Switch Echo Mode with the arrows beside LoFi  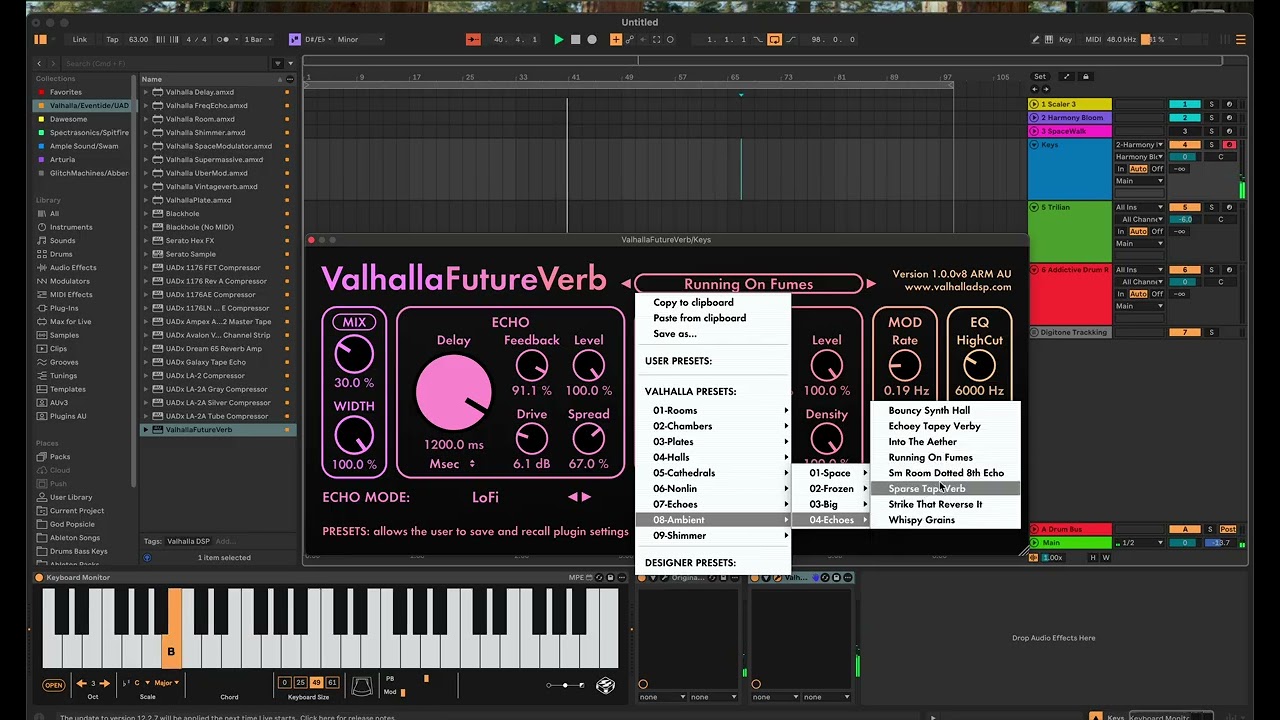point(579,497)
